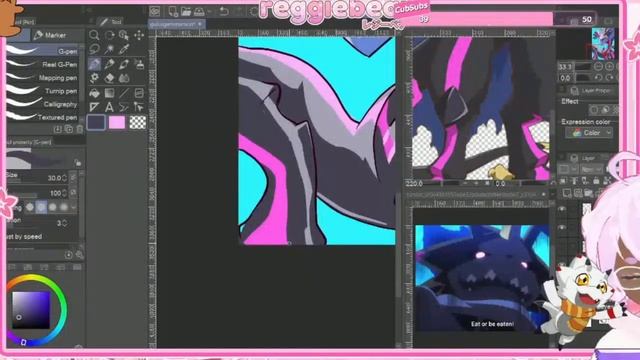This screenshot has height=360, width=640.
Task: Toggle visibility eye of second layer
Action: point(562,227)
